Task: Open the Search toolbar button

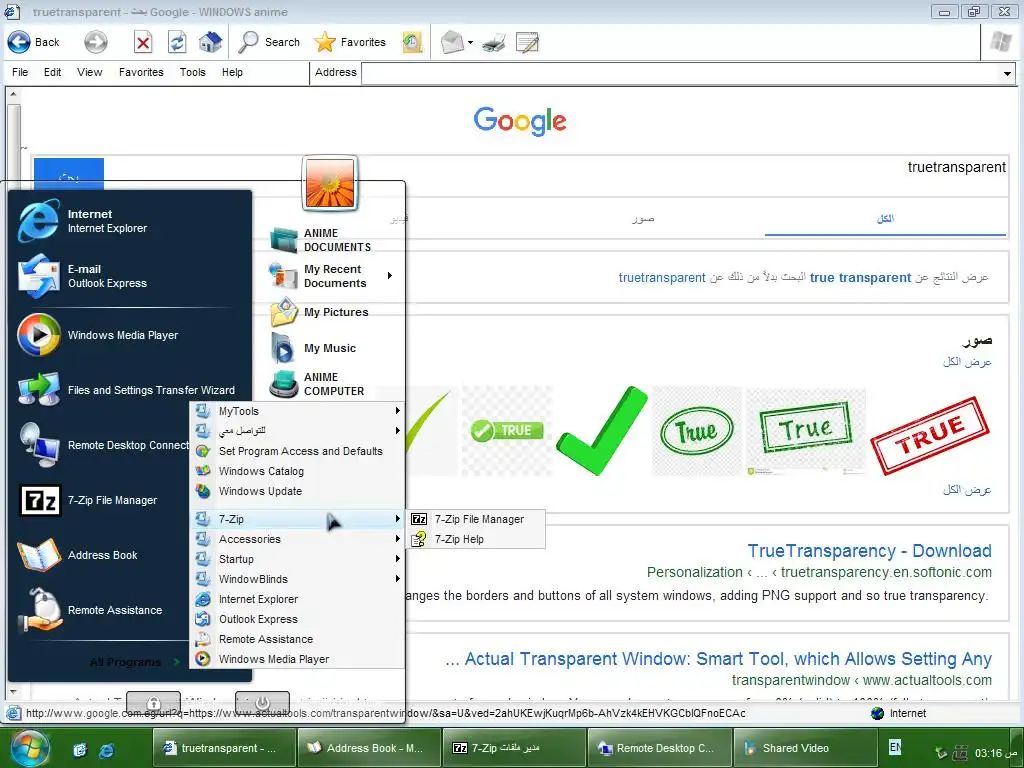Action: 269,42
